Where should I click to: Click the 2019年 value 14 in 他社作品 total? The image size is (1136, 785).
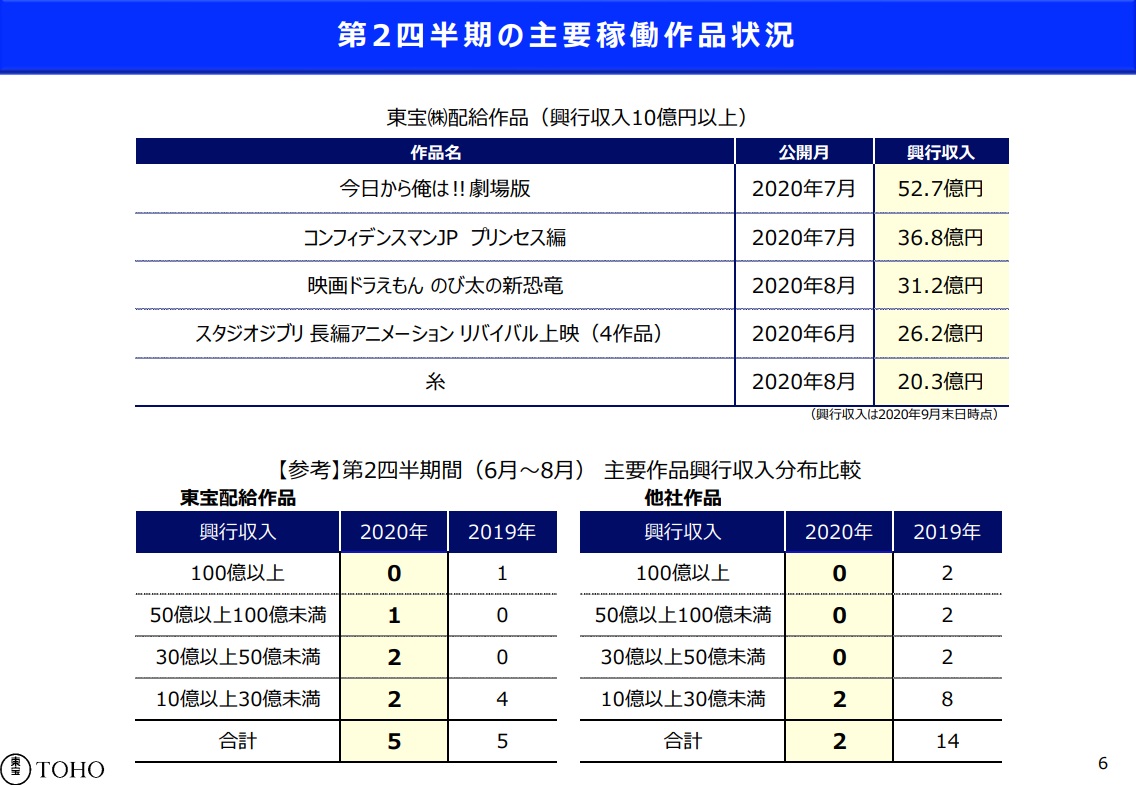tap(947, 741)
